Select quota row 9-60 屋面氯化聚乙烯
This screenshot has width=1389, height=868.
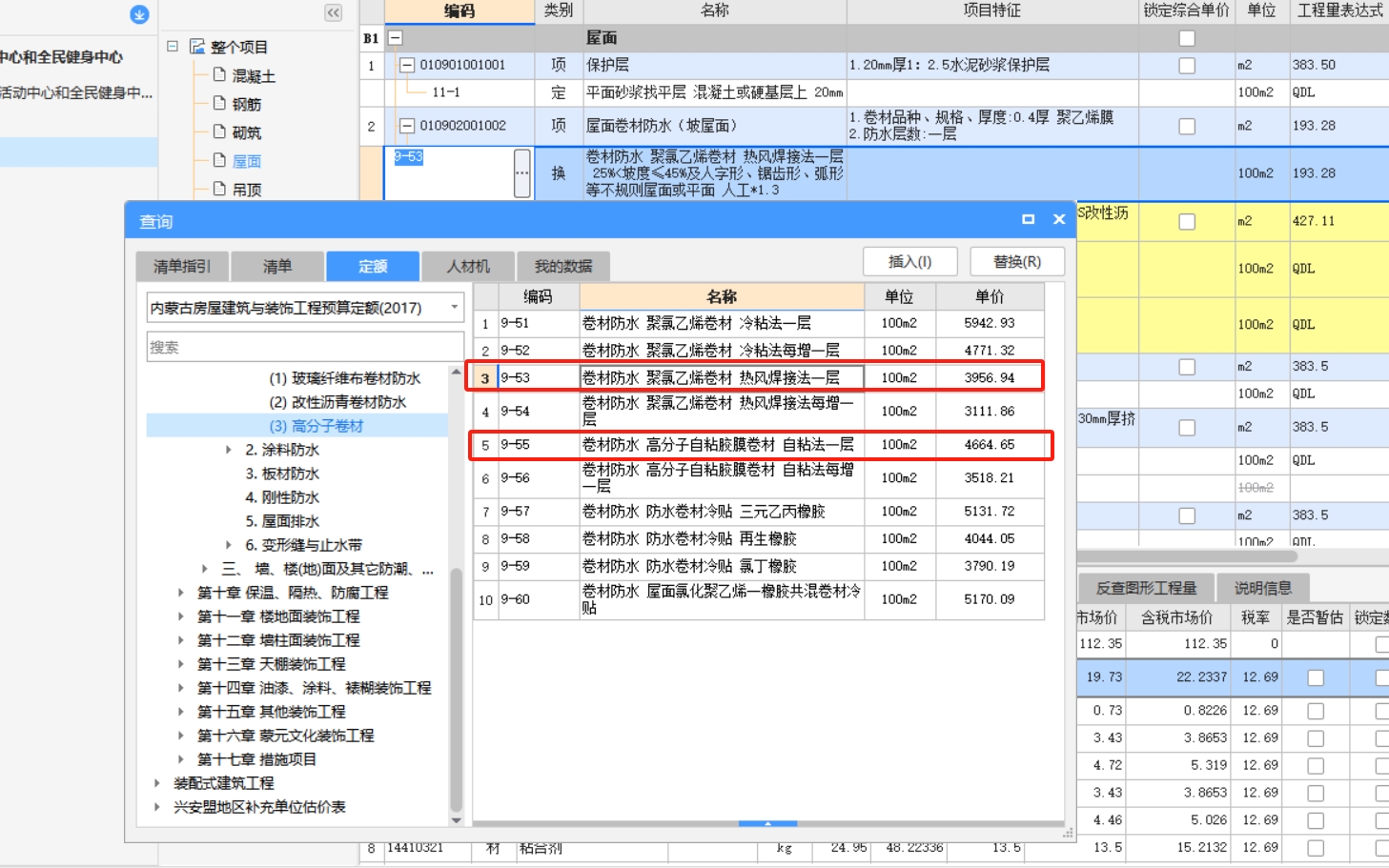(x=759, y=599)
